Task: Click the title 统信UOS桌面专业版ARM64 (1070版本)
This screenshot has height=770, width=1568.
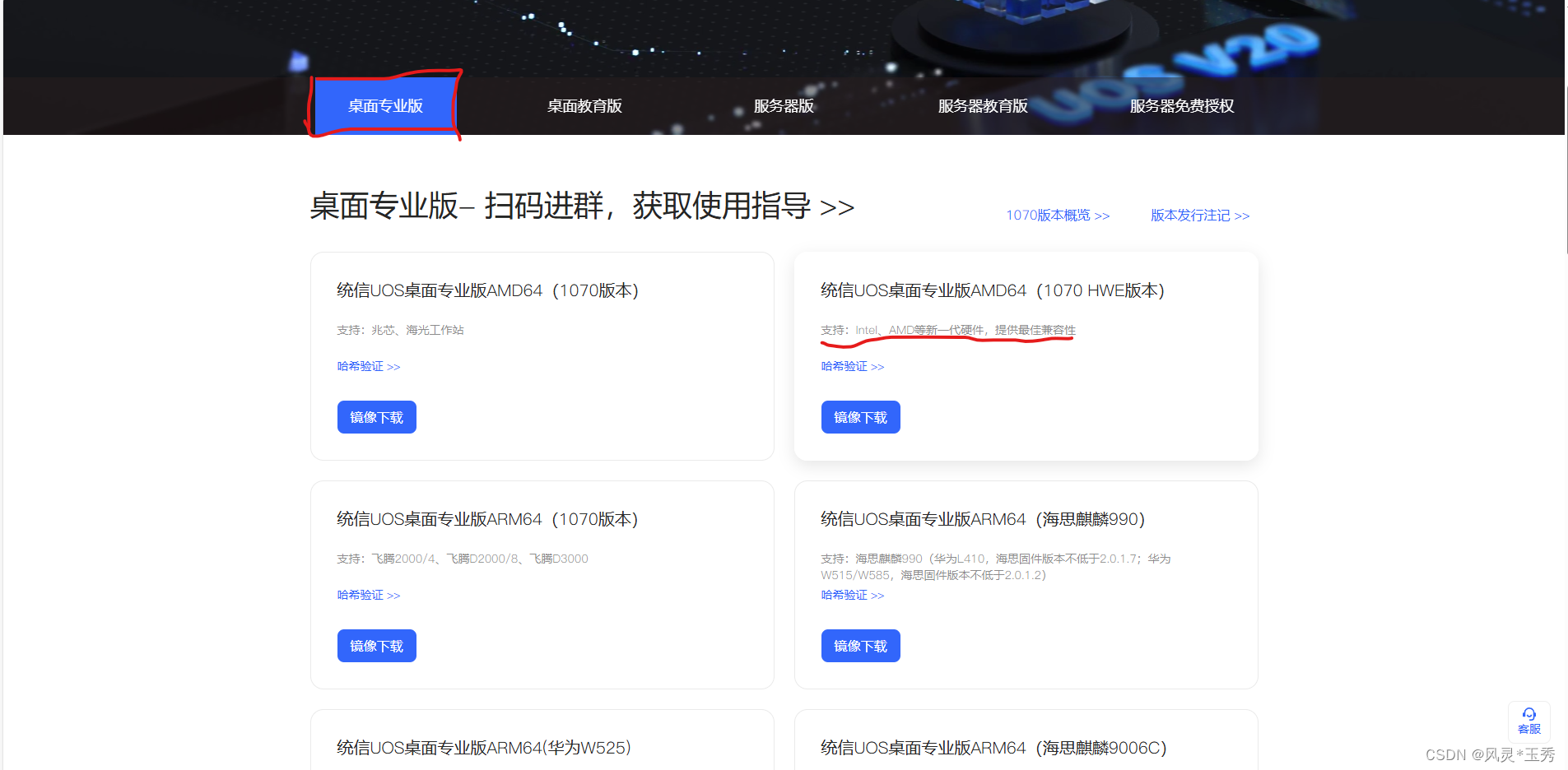Action: pos(487,519)
